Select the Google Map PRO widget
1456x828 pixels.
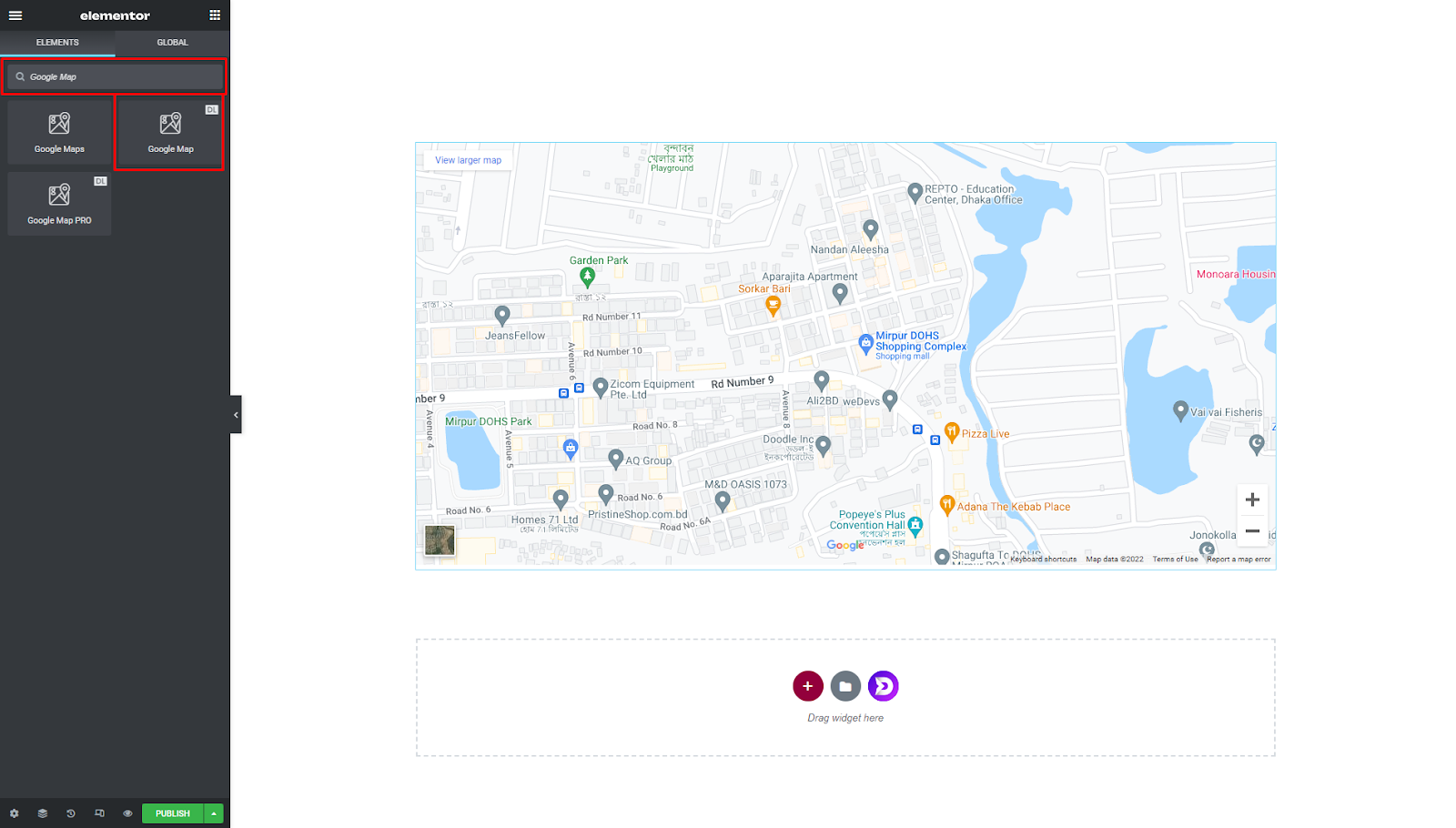coord(59,204)
